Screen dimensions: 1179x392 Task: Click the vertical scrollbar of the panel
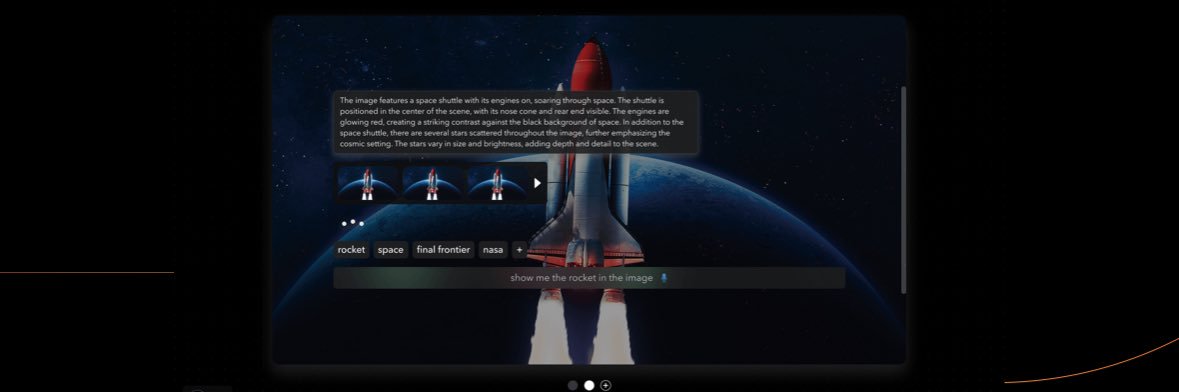tap(903, 190)
